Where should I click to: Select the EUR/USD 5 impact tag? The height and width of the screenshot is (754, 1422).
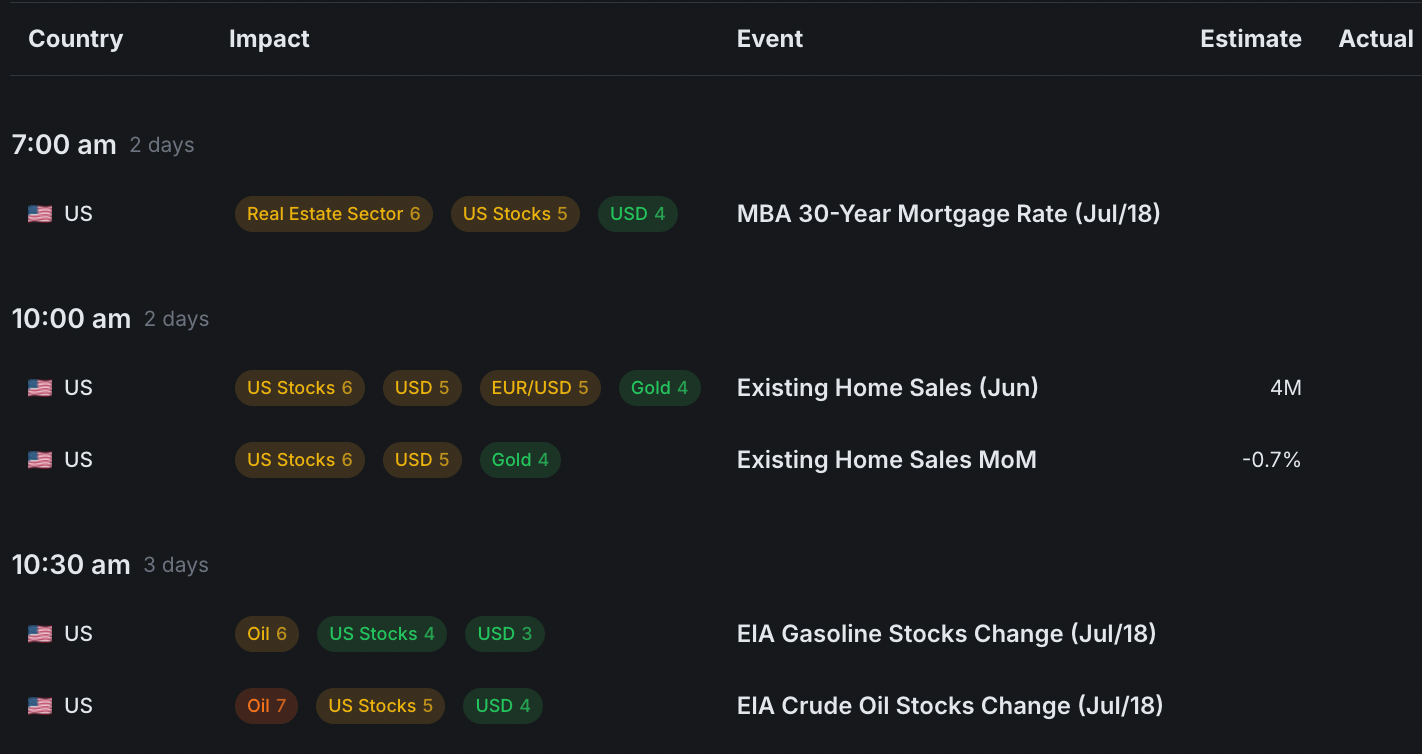(540, 388)
